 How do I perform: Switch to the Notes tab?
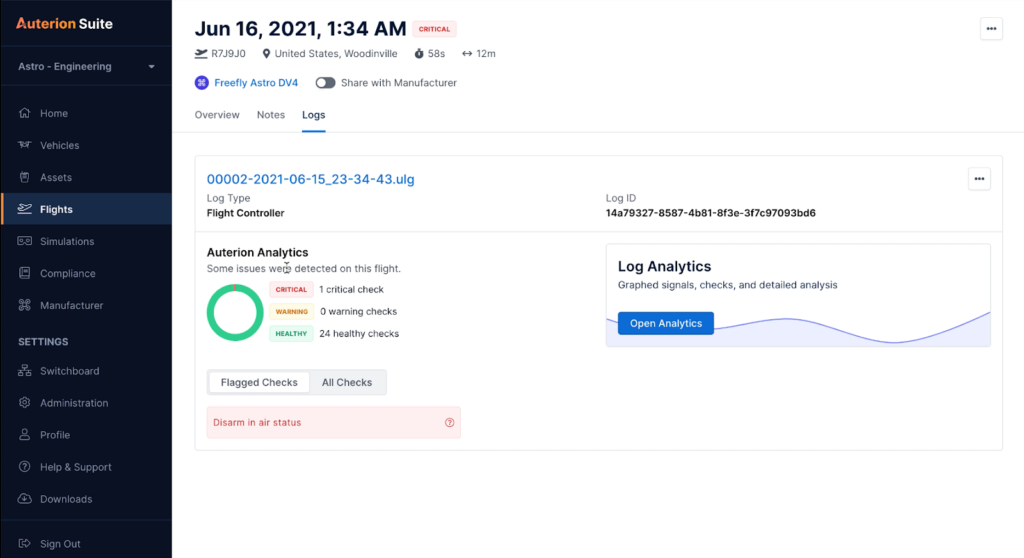coord(270,115)
